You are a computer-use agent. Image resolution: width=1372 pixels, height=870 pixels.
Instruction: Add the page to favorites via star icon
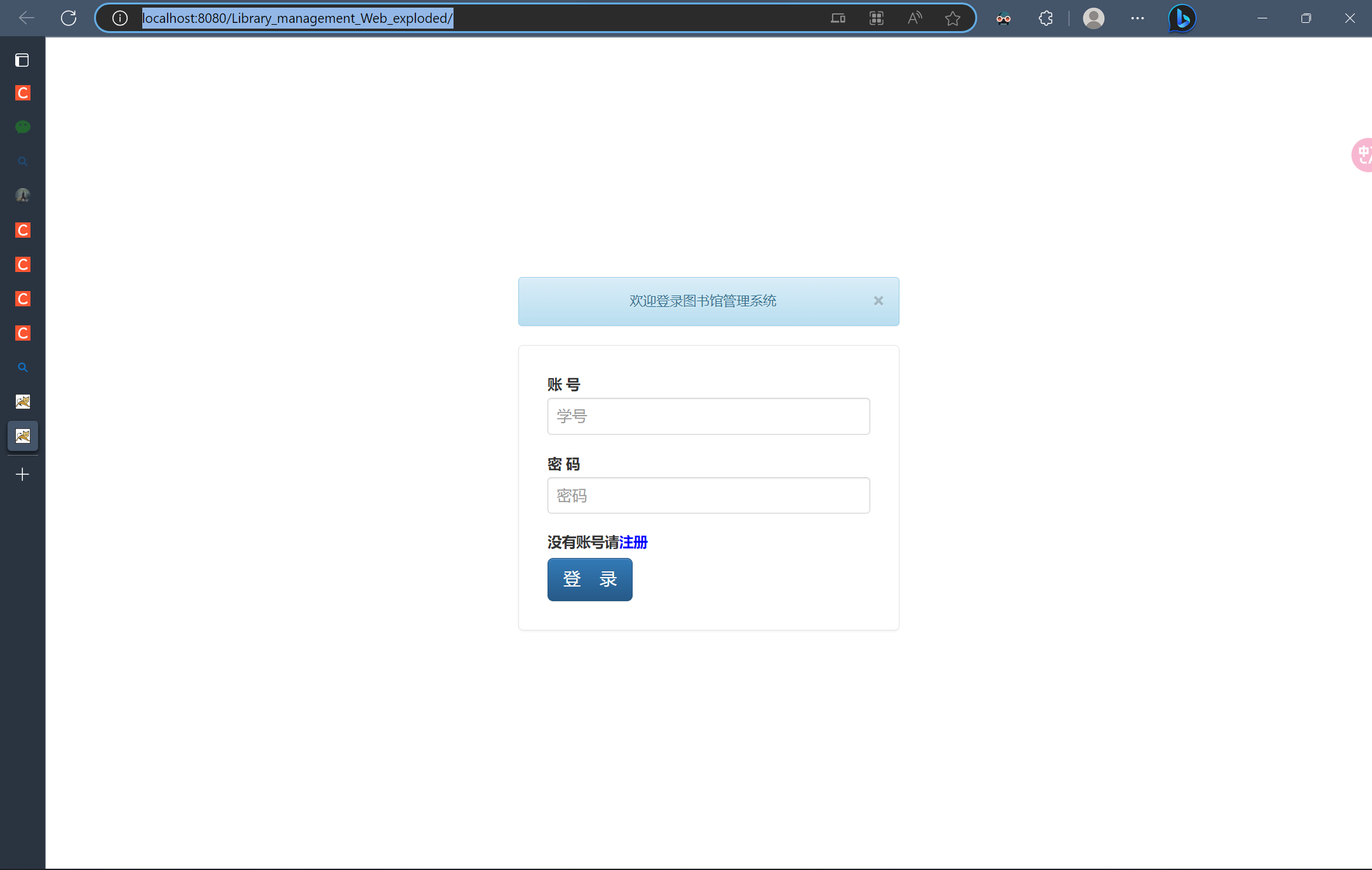pyautogui.click(x=953, y=18)
